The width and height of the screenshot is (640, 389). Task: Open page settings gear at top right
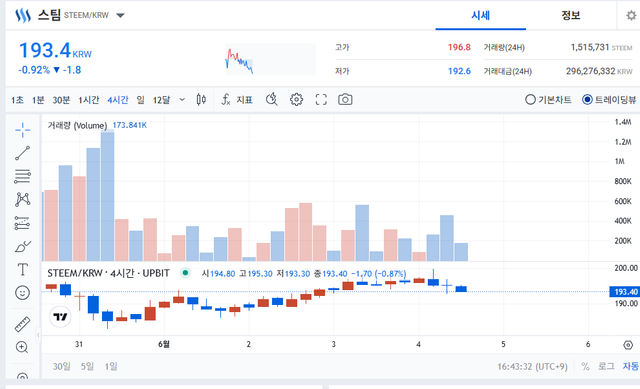[631, 16]
